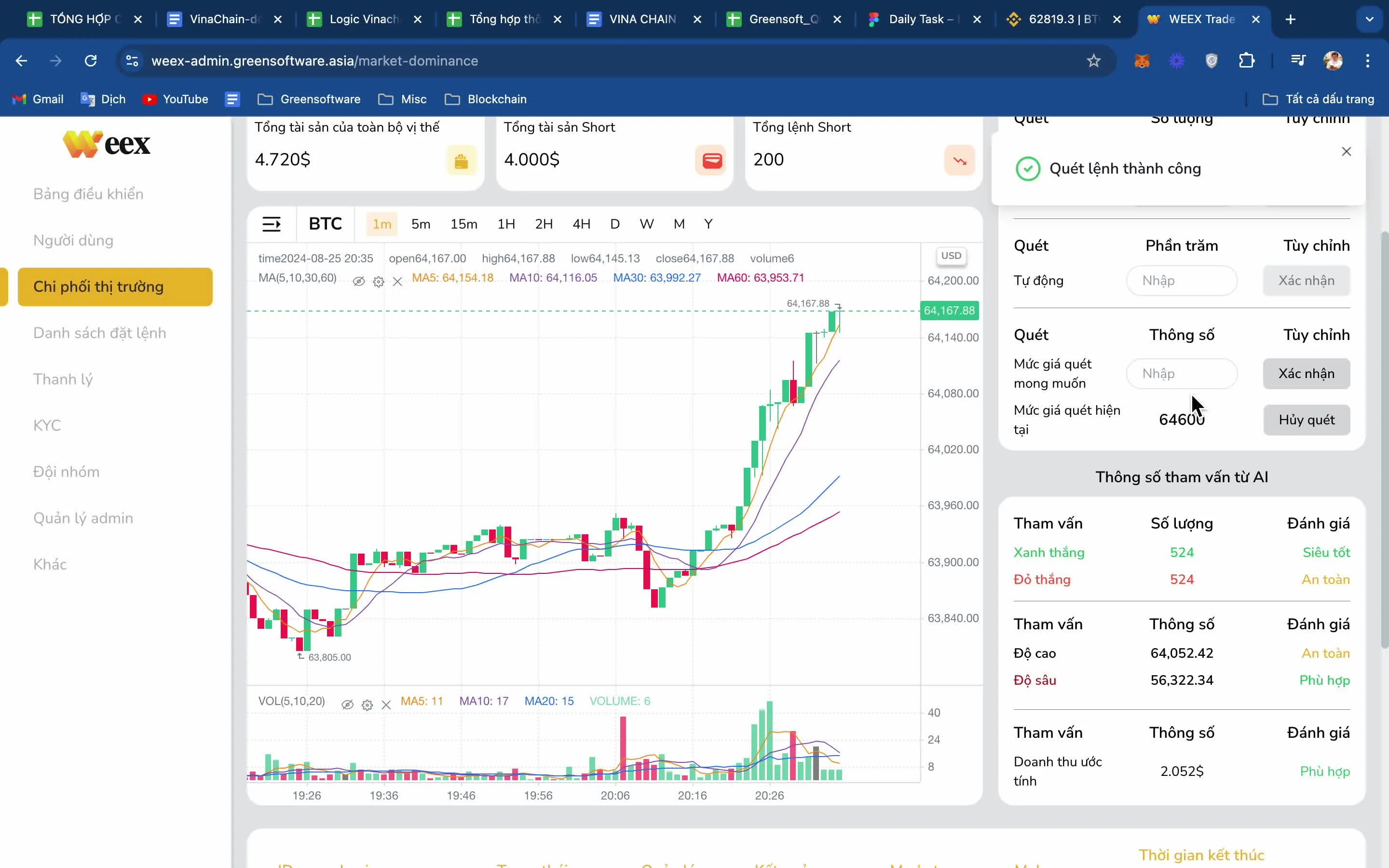
Task: Close the Quét lệnh thành công notification
Action: tap(1346, 151)
